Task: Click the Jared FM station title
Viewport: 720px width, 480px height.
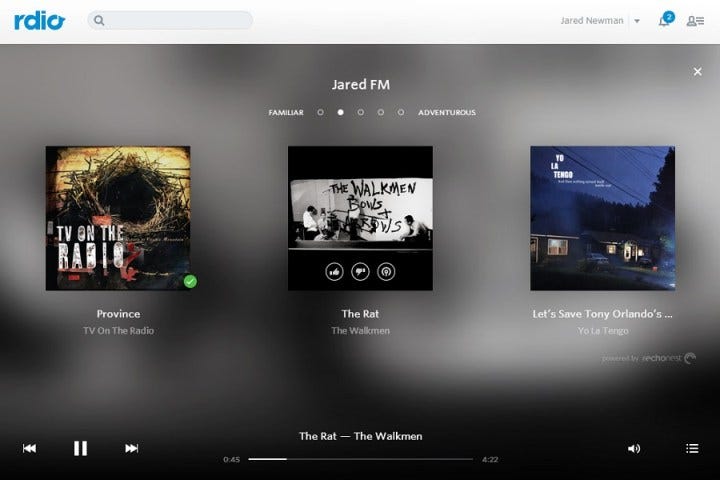Action: click(x=360, y=85)
